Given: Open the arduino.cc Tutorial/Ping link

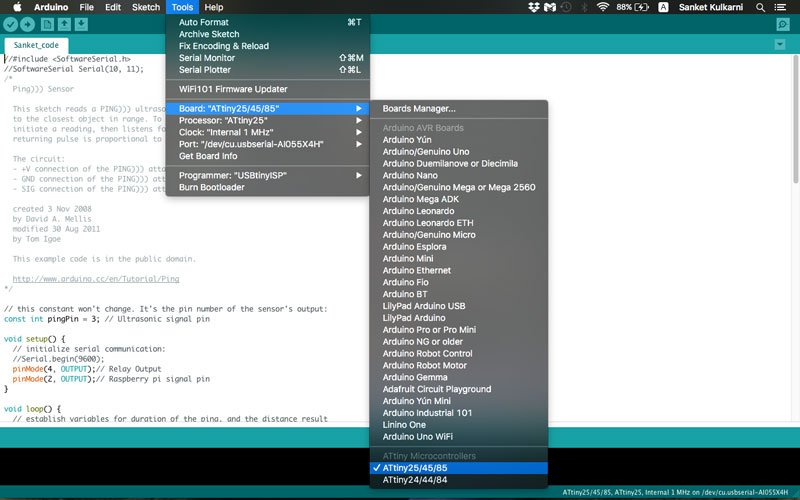Looking at the screenshot, I should coord(96,279).
